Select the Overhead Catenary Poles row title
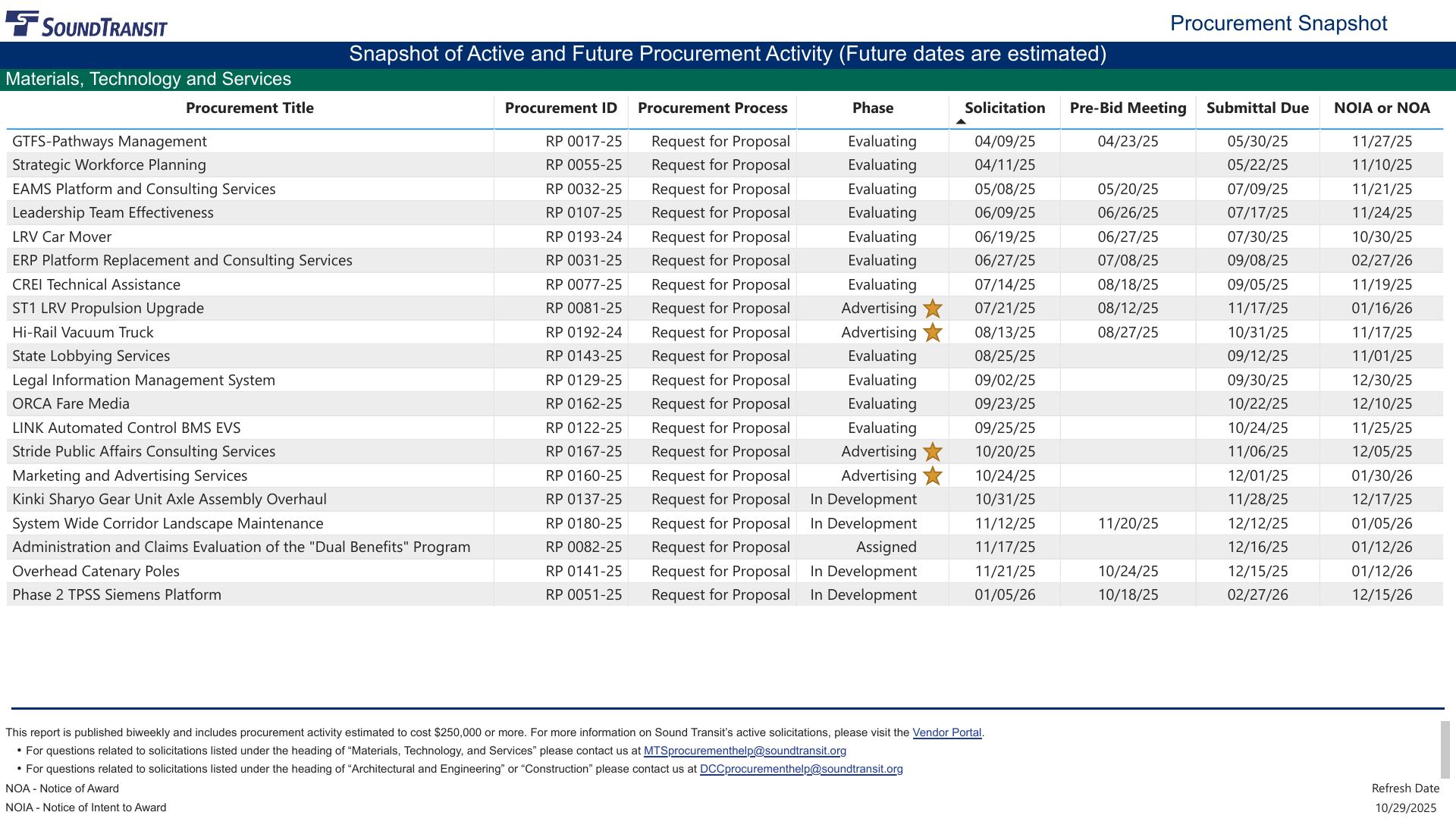 pos(96,572)
